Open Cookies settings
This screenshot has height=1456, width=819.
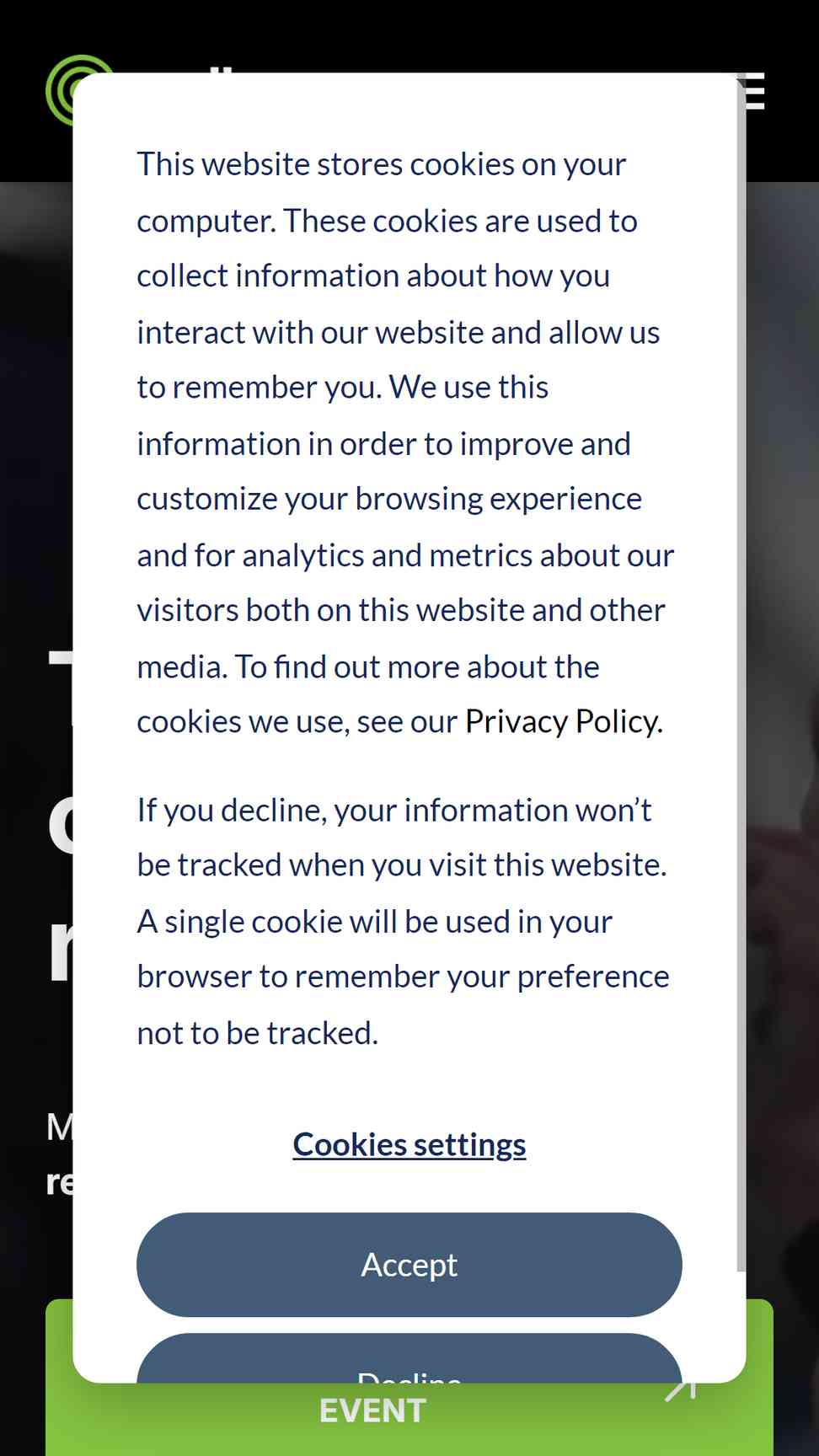(409, 1144)
